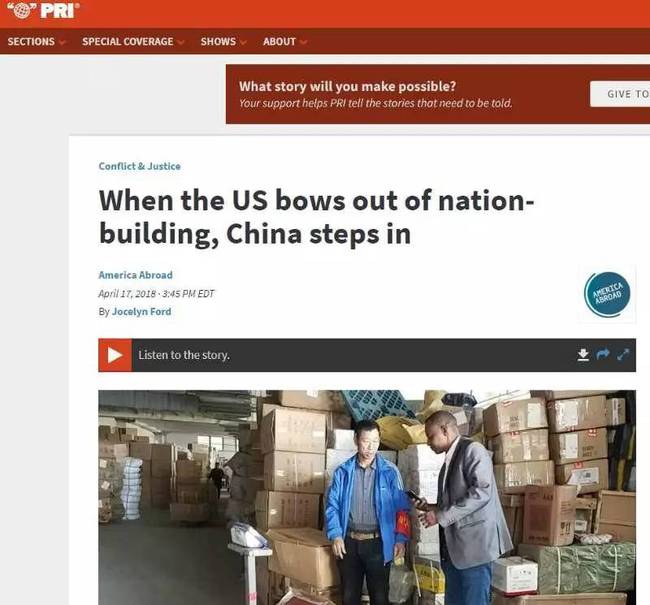Viewport: 650px width, 605px height.
Task: Open the Sections menu label
Action: (31, 42)
